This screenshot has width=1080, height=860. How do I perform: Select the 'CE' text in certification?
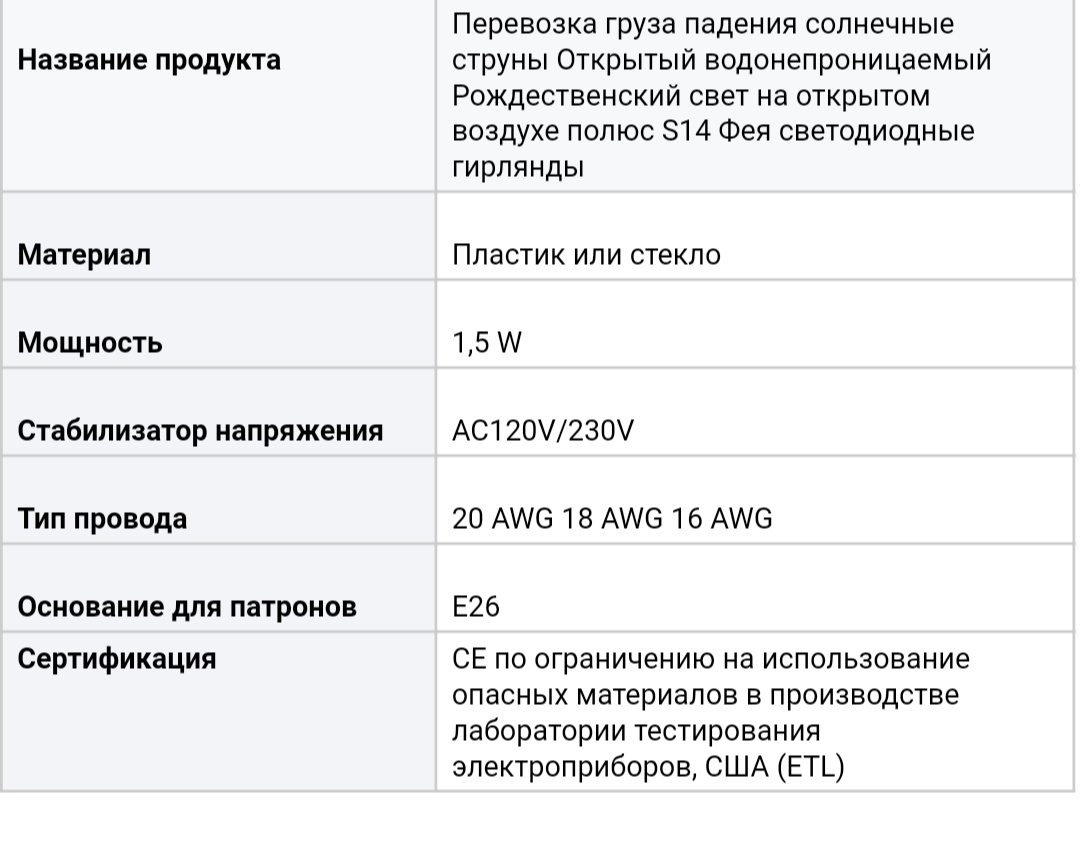pyautogui.click(x=470, y=660)
